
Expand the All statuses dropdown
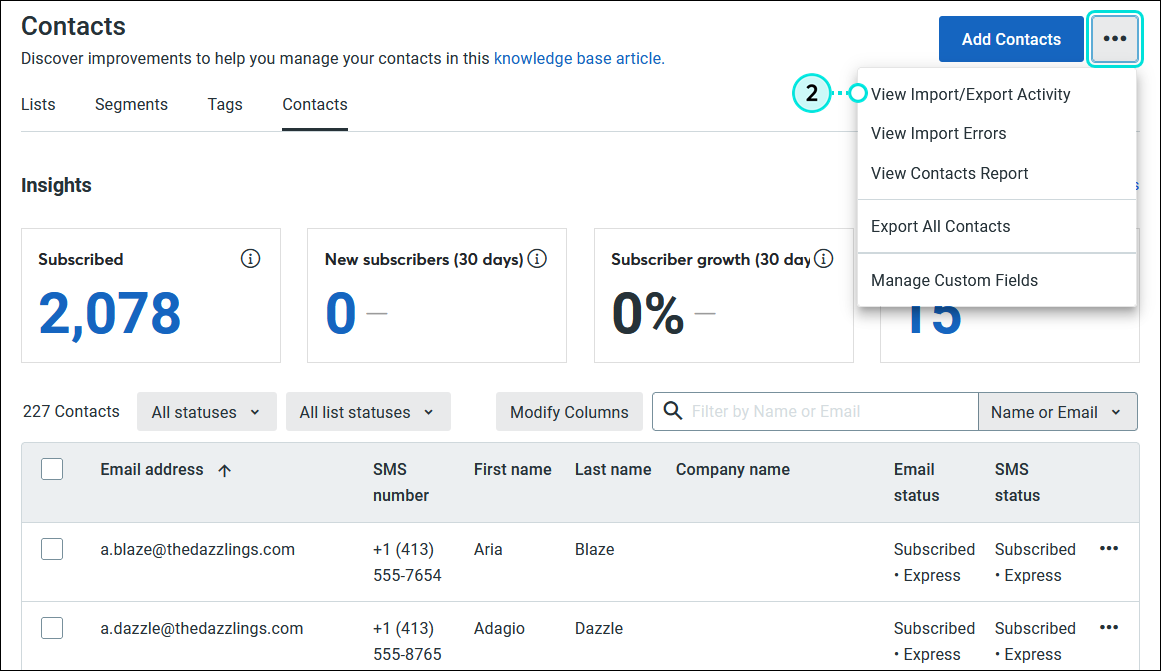click(x=207, y=412)
